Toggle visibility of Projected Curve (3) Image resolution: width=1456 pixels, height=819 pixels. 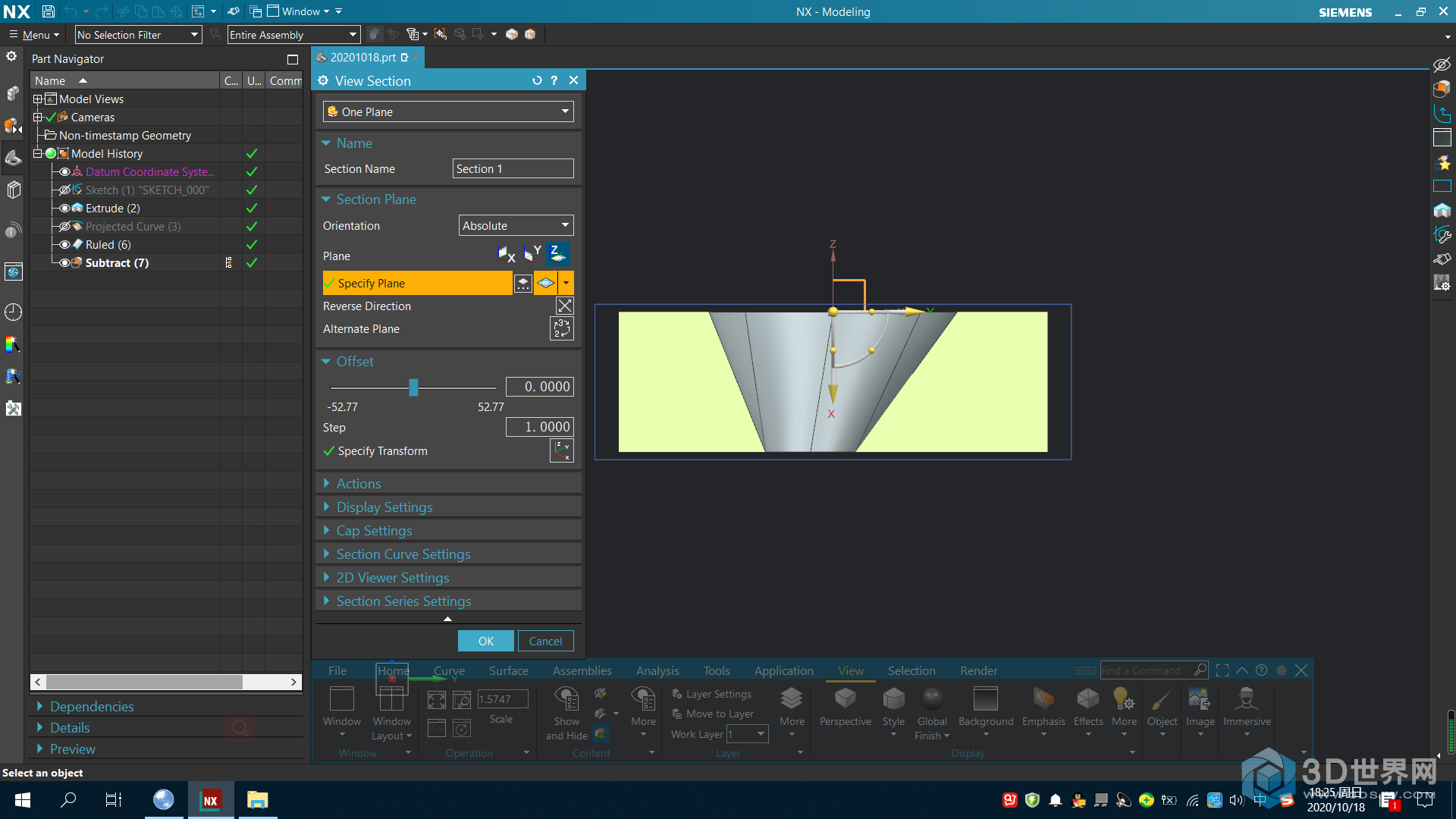[65, 227]
